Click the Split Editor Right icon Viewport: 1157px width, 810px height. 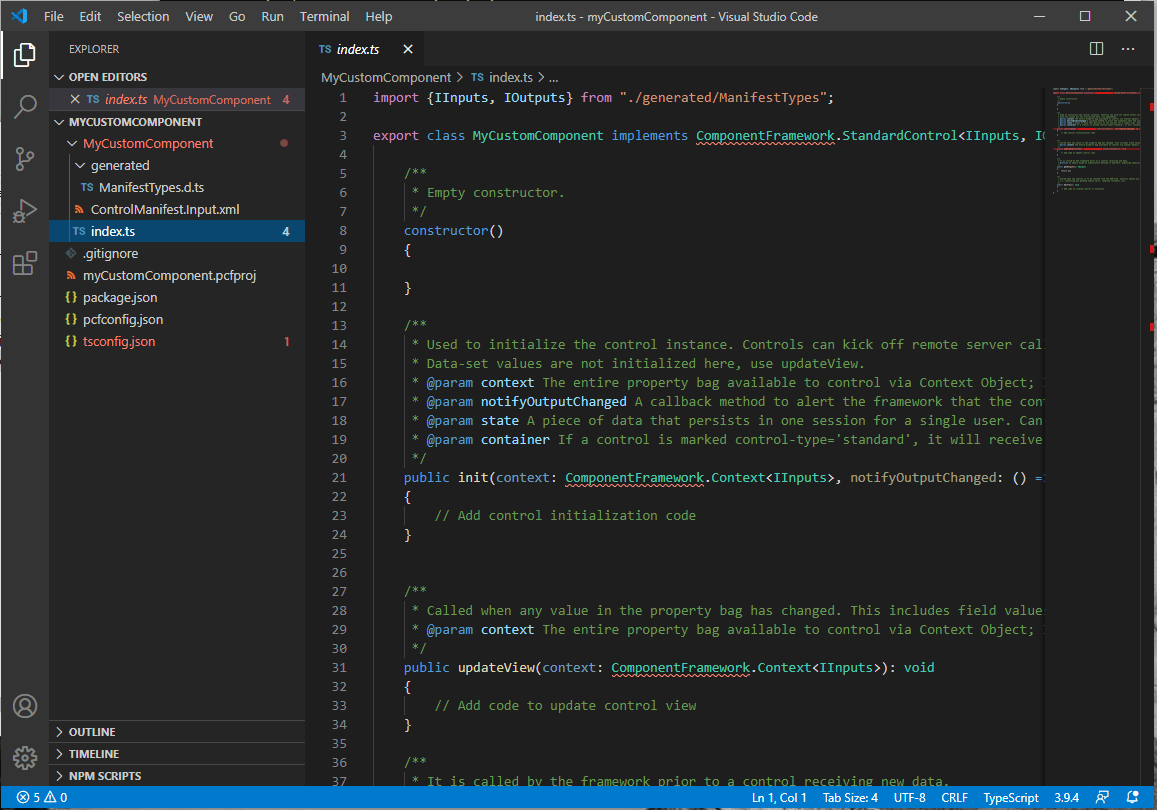[x=1096, y=49]
